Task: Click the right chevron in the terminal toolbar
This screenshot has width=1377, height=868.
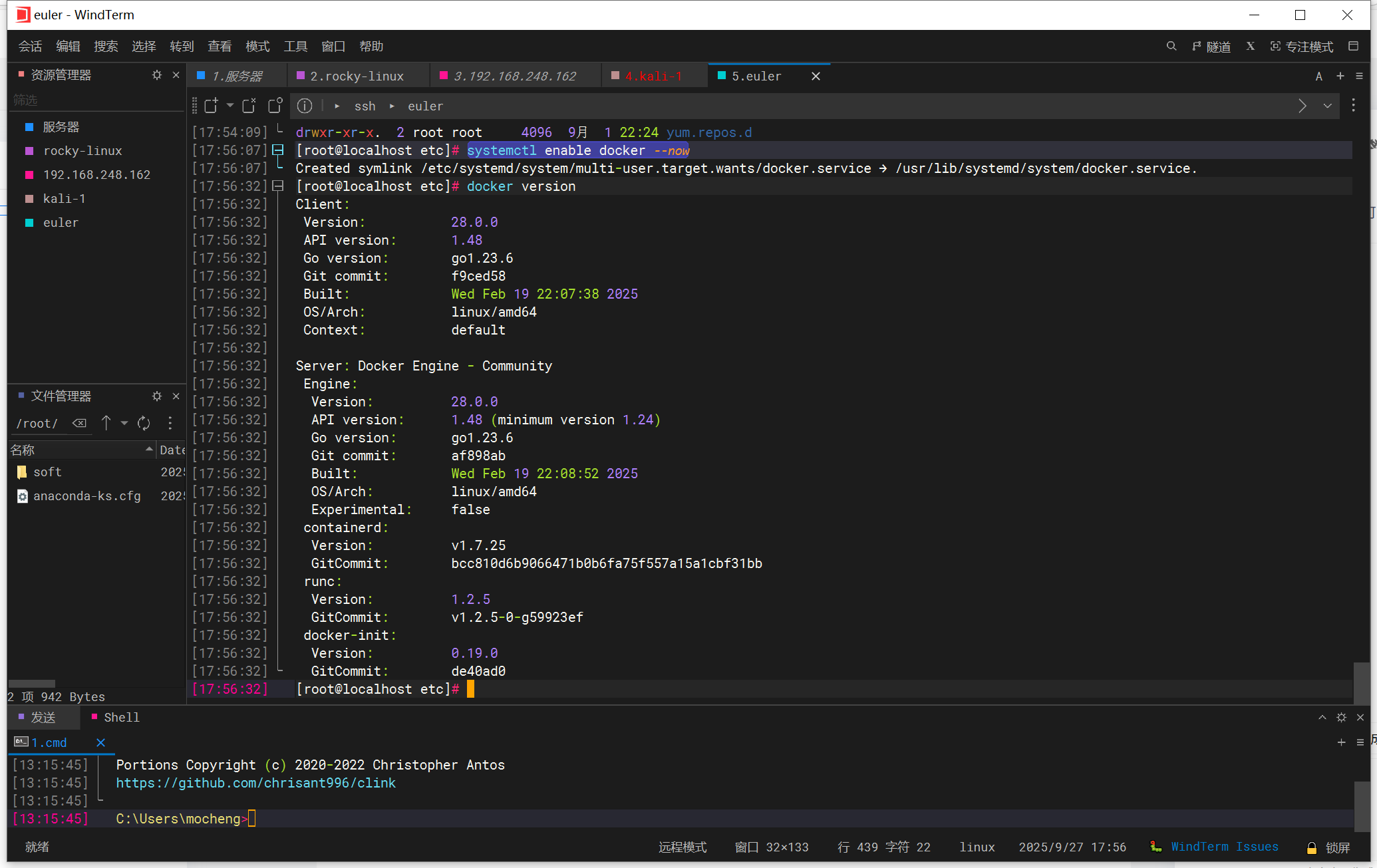Action: [1302, 106]
